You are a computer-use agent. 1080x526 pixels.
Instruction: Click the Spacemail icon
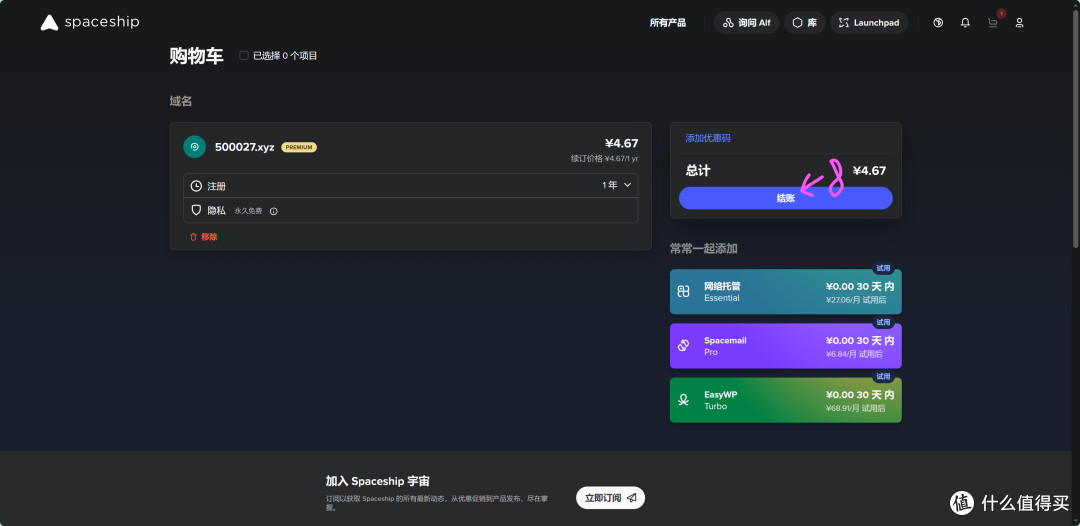coord(683,346)
